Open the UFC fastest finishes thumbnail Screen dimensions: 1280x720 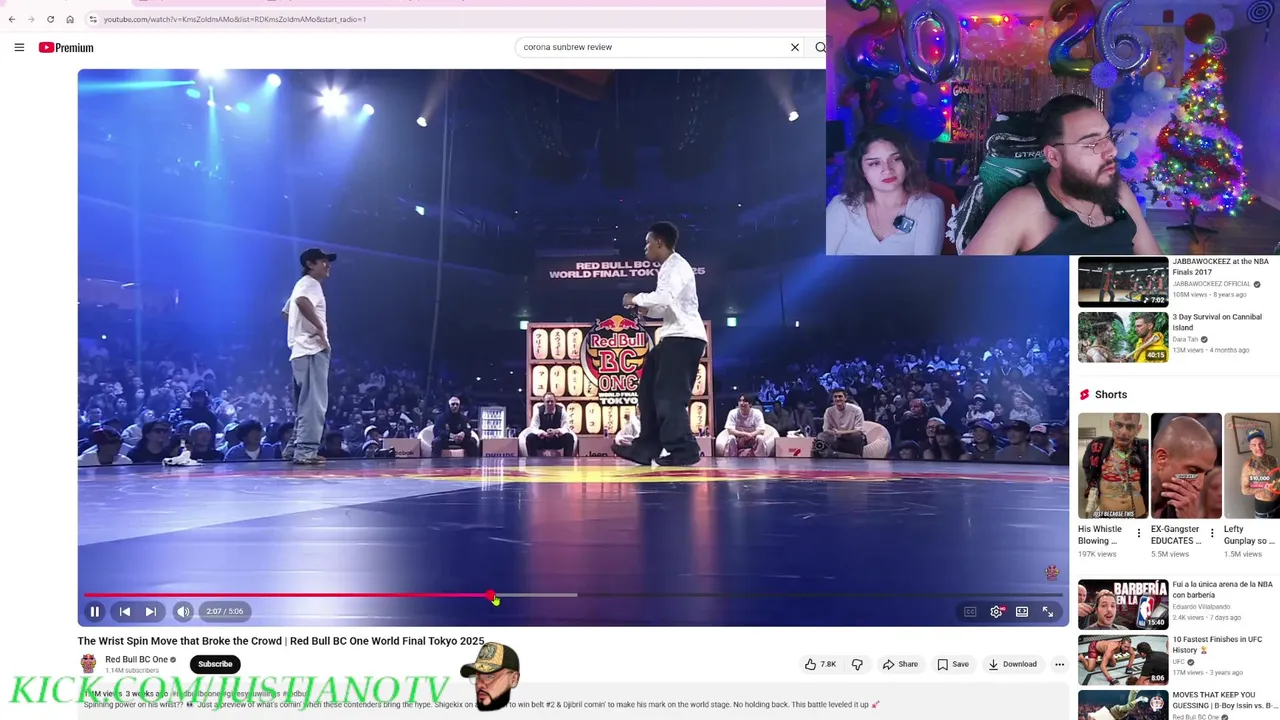pos(1122,659)
